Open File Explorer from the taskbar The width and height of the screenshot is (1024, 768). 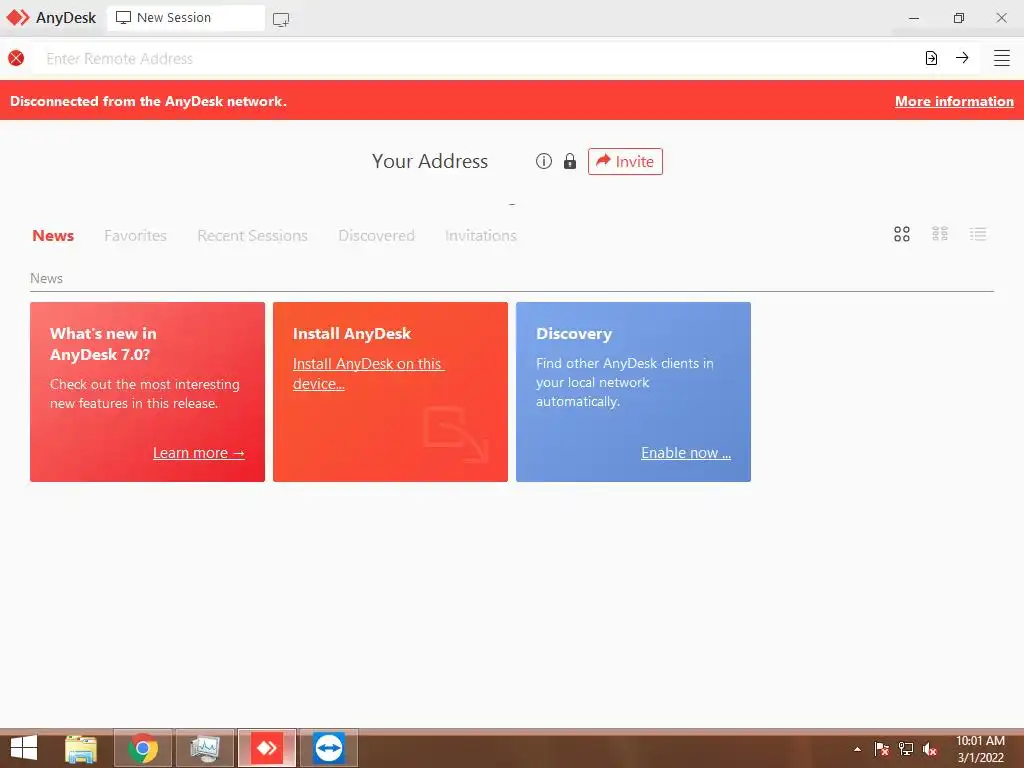(x=81, y=748)
